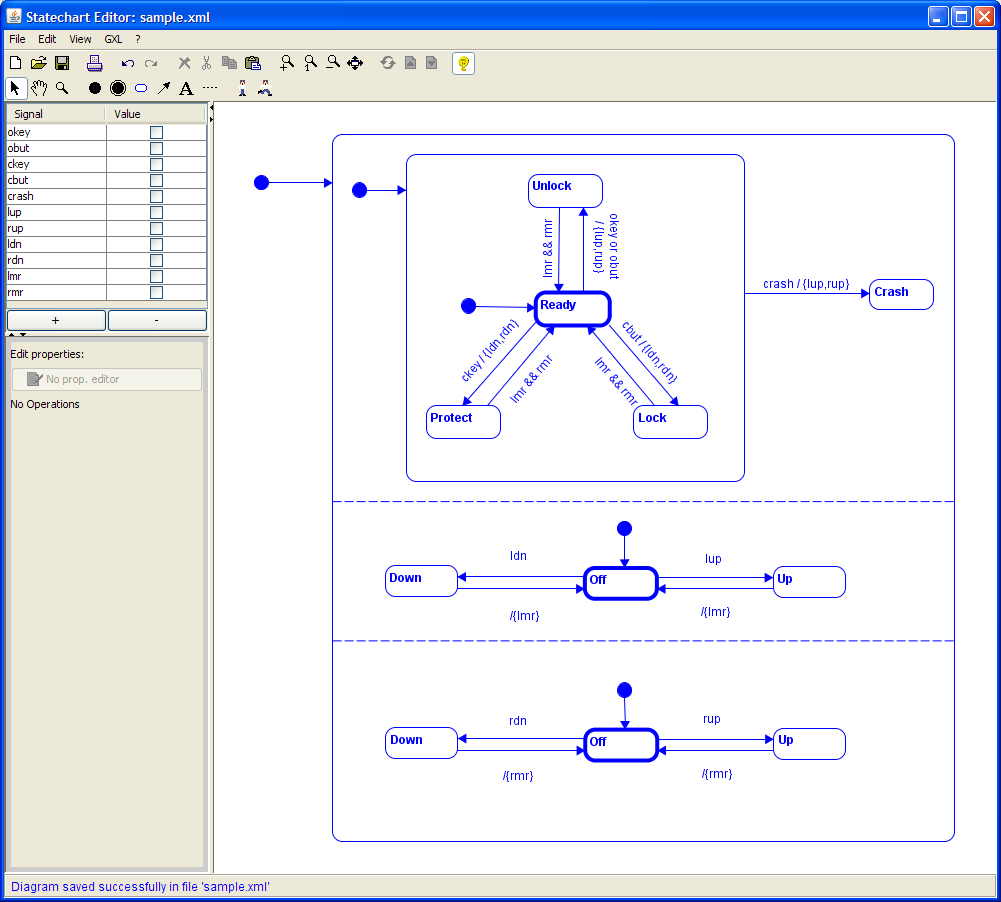
Task: Open the GXL menu
Action: 113,39
